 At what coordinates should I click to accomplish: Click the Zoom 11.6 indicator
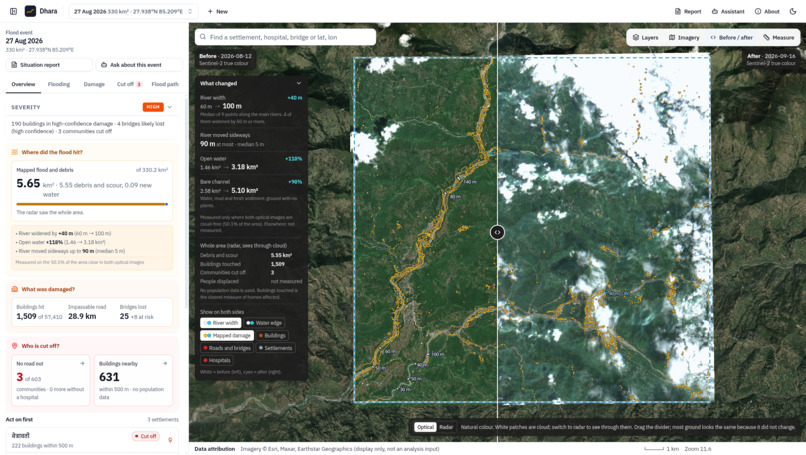coord(698,449)
